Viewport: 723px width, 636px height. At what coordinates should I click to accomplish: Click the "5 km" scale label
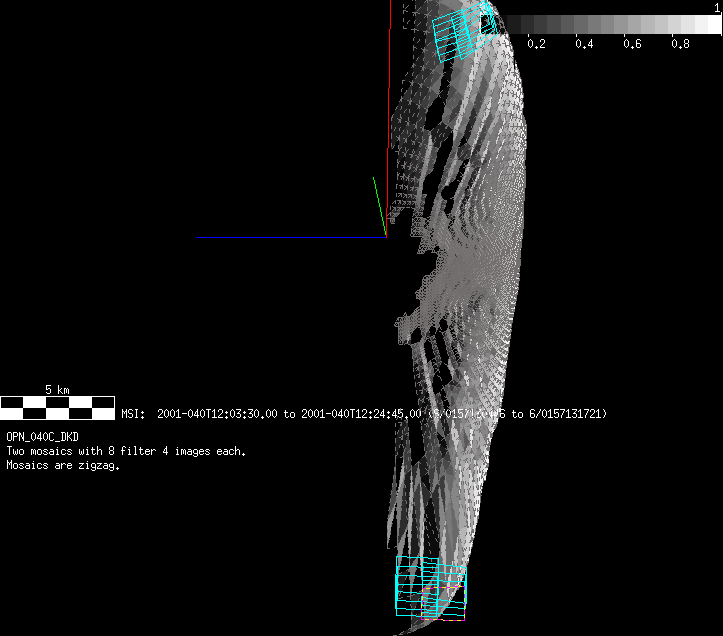pyautogui.click(x=57, y=389)
